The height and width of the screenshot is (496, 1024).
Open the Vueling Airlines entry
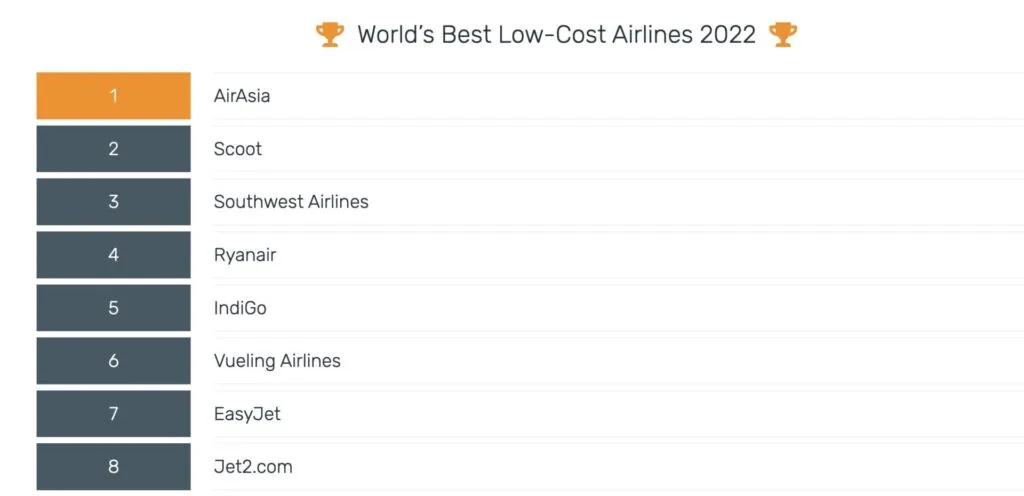click(x=277, y=361)
